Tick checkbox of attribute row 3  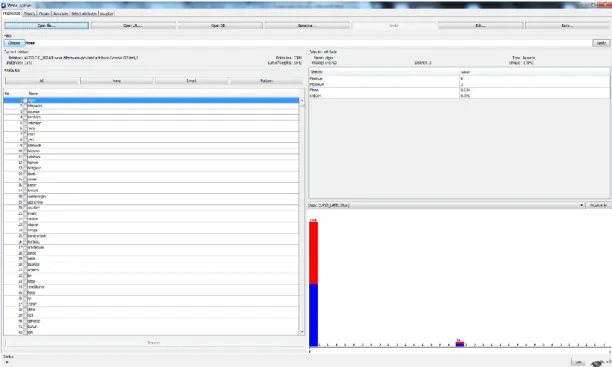pos(25,112)
